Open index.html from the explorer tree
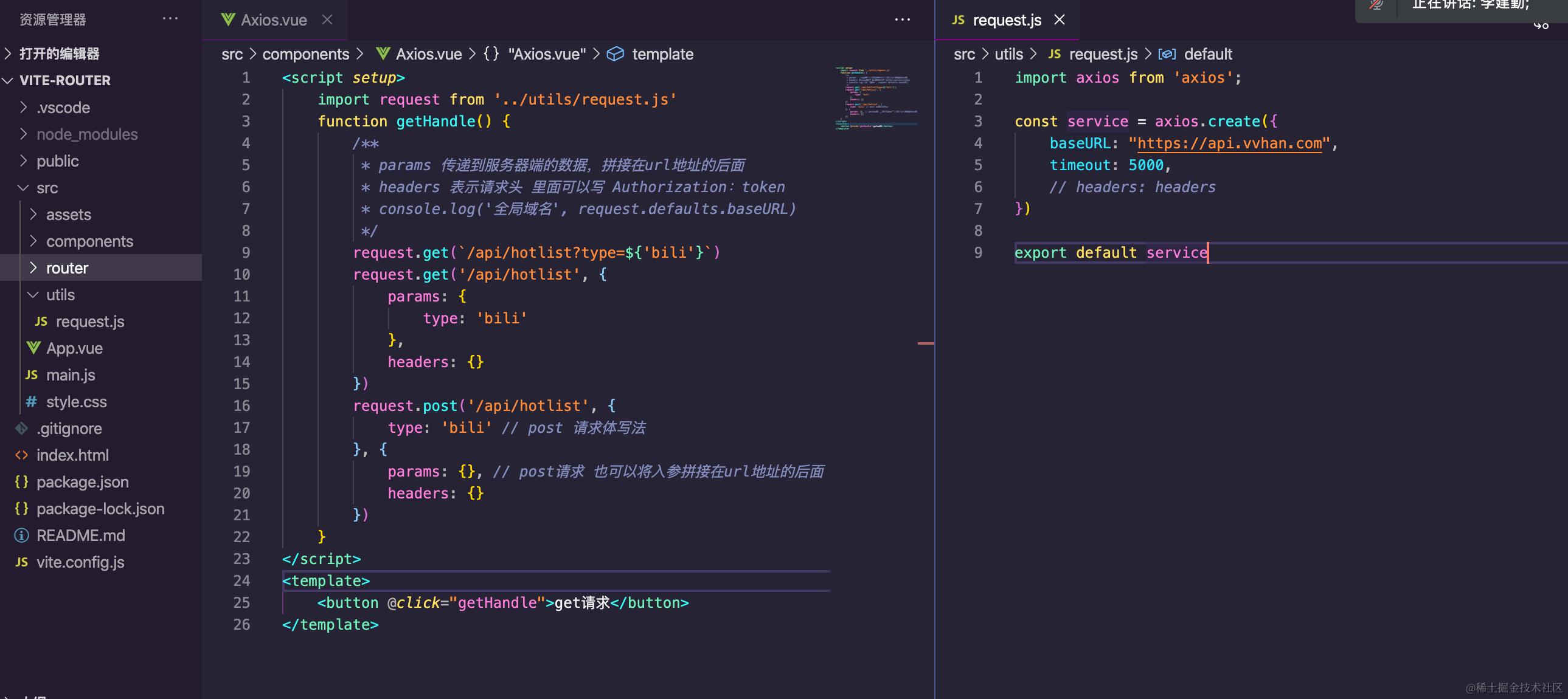1568x699 pixels. point(72,455)
